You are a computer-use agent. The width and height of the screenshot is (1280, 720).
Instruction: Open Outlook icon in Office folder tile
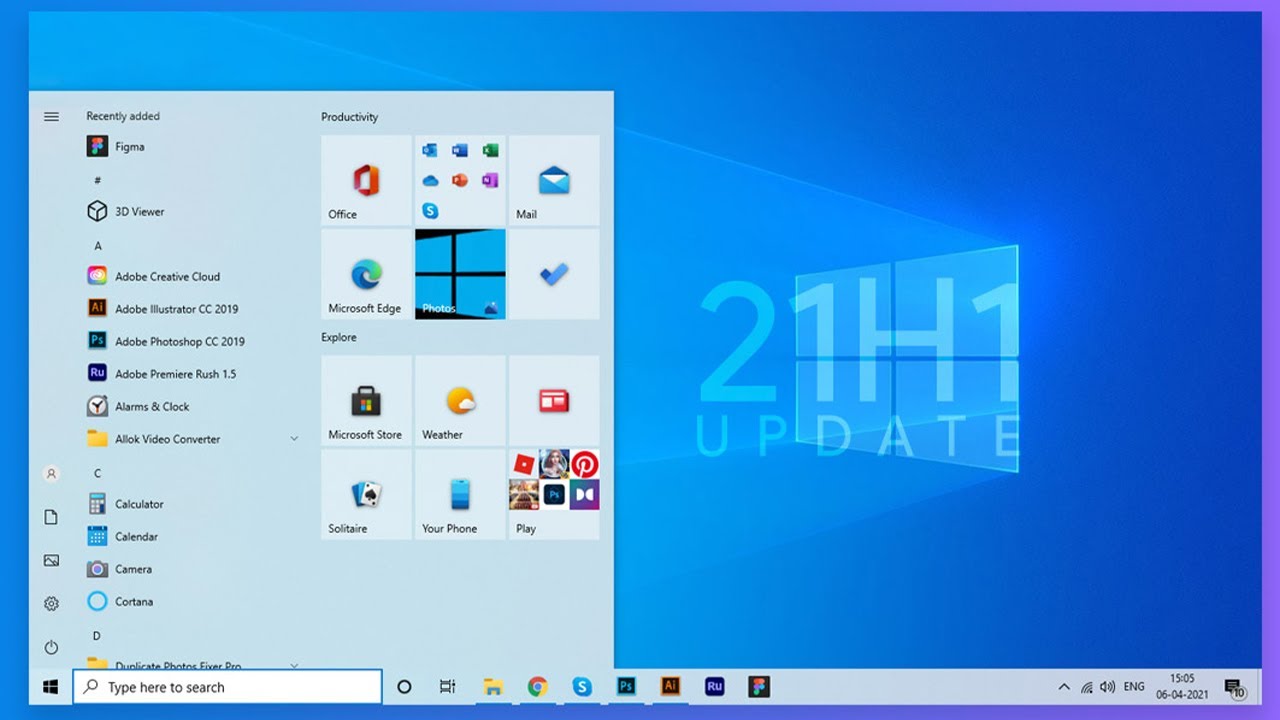tap(430, 150)
